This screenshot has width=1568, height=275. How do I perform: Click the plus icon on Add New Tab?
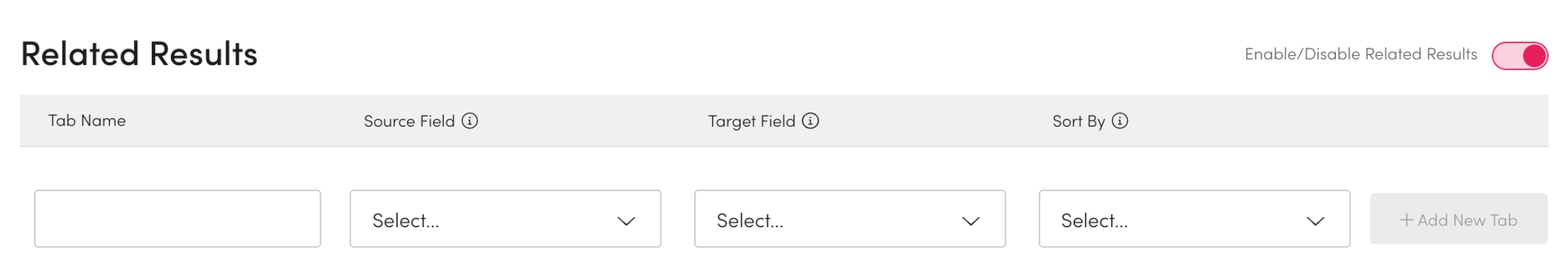1406,220
